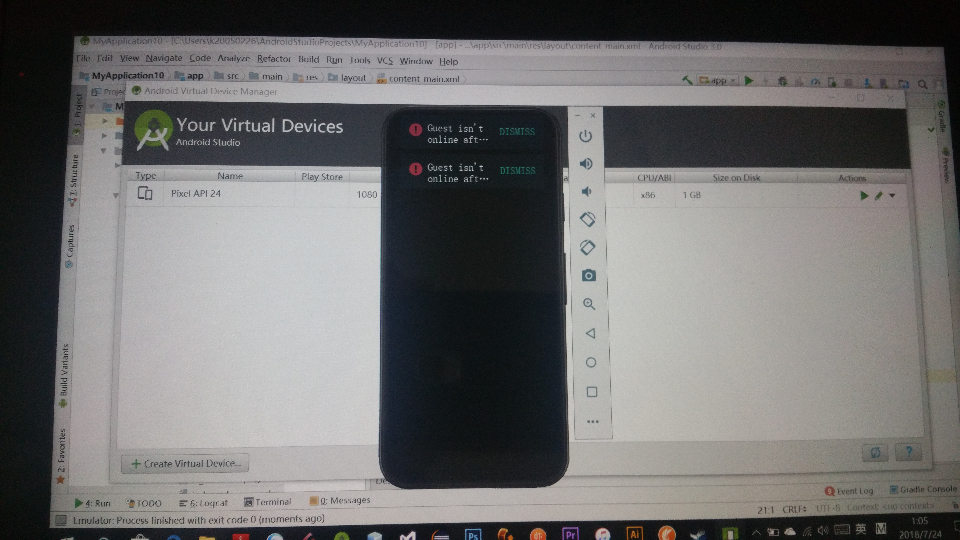Launch the Pixel API 24 device with the green play icon
This screenshot has width=960, height=540.
(864, 196)
